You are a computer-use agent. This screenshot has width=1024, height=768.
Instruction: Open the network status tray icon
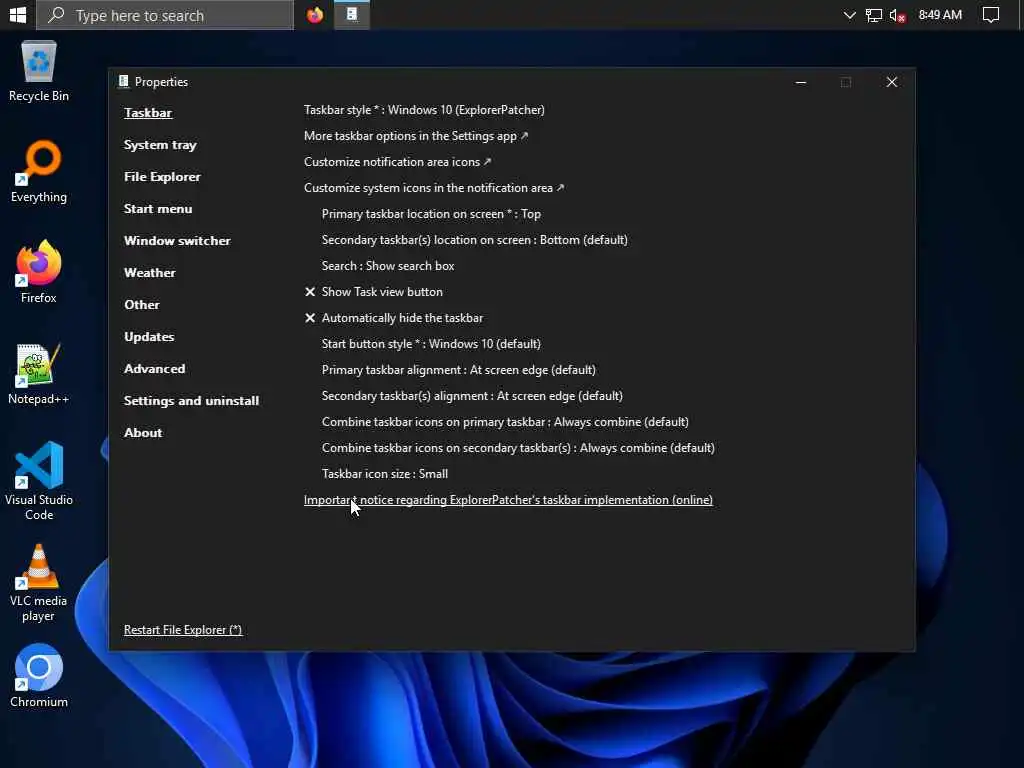pos(873,15)
